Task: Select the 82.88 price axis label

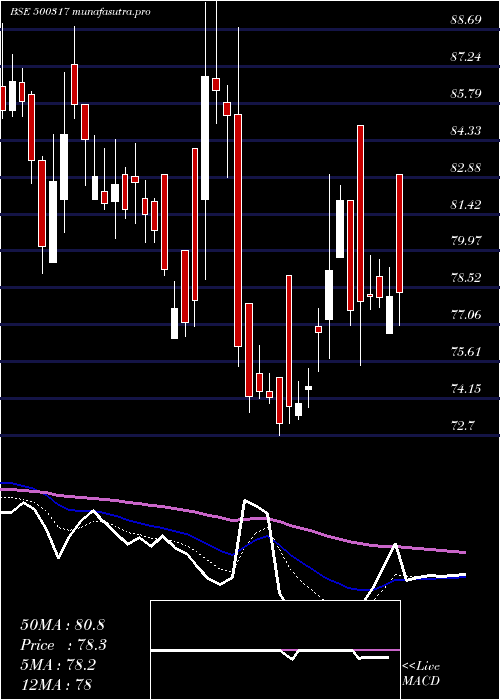Action: point(466,168)
